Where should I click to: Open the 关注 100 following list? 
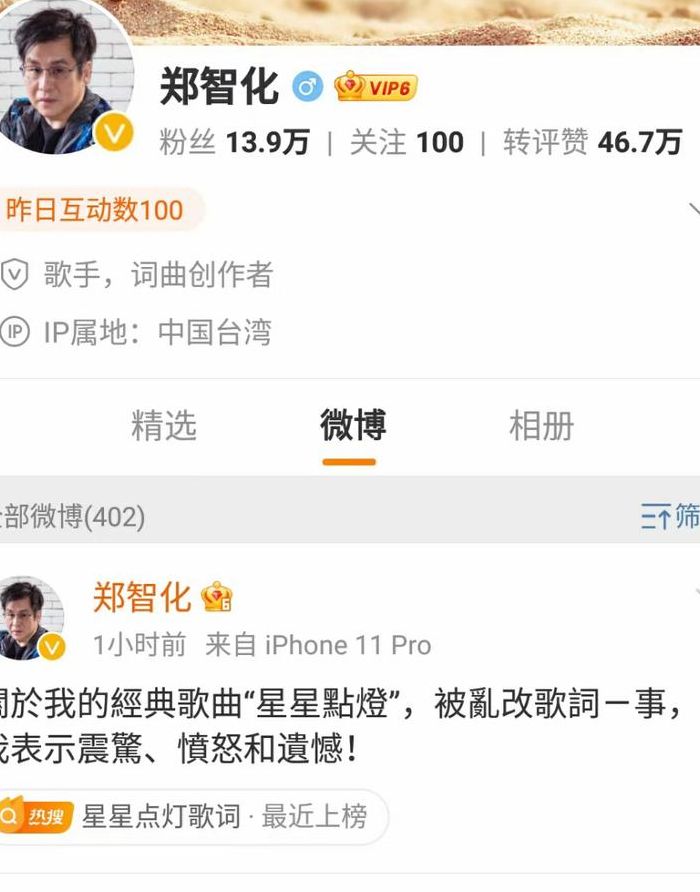click(x=407, y=142)
